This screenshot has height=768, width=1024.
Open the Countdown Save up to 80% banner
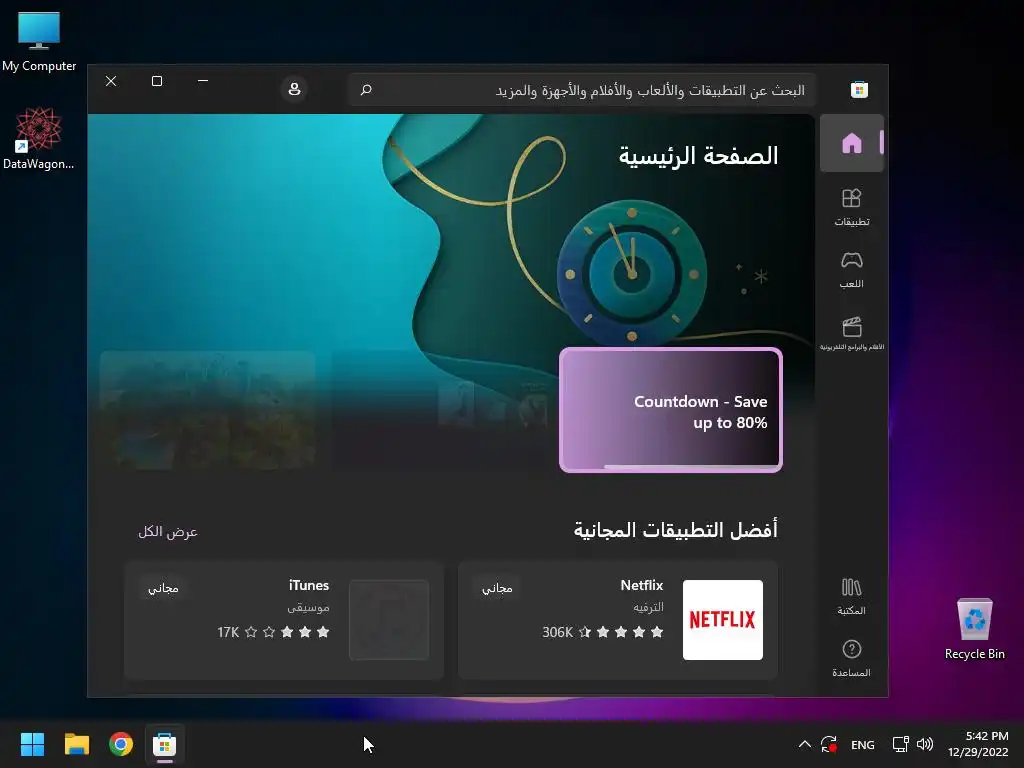pos(671,410)
